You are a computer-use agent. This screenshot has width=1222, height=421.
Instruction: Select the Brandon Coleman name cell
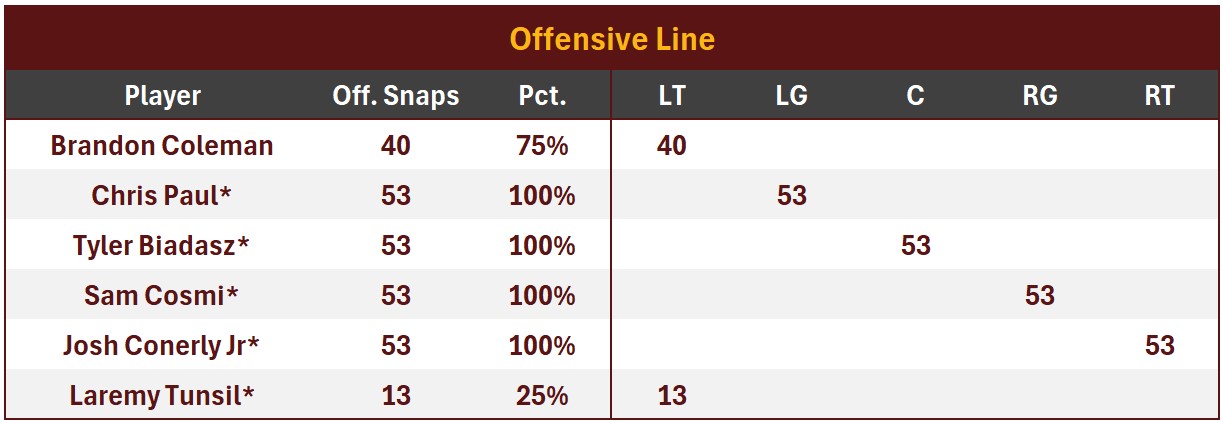click(x=162, y=146)
